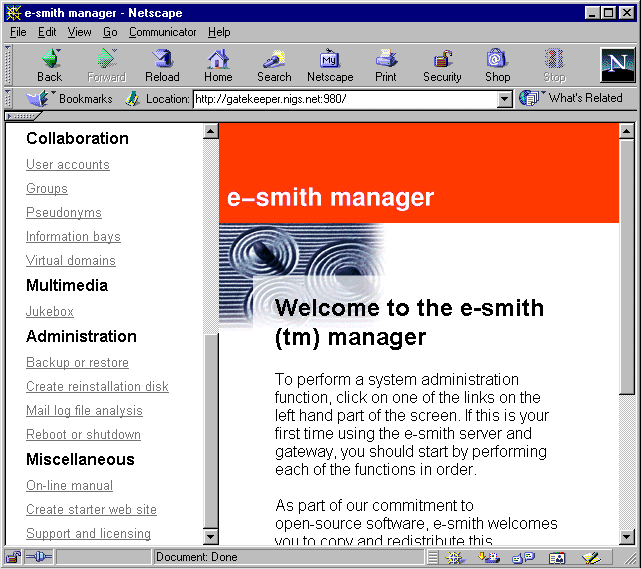Click the Forward navigation icon
Image resolution: width=641 pixels, height=569 pixels.
click(106, 58)
